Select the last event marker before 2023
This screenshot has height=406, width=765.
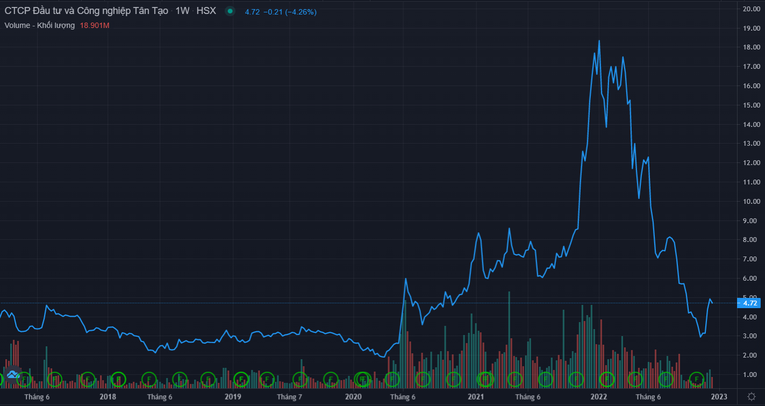pyautogui.click(x=698, y=379)
